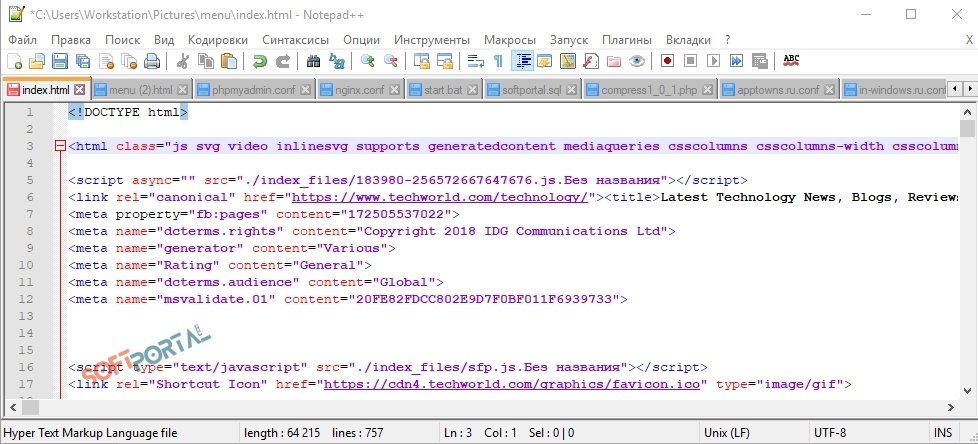This screenshot has height=444, width=978.
Task: Click the Copy toolbar icon
Action: click(x=206, y=61)
